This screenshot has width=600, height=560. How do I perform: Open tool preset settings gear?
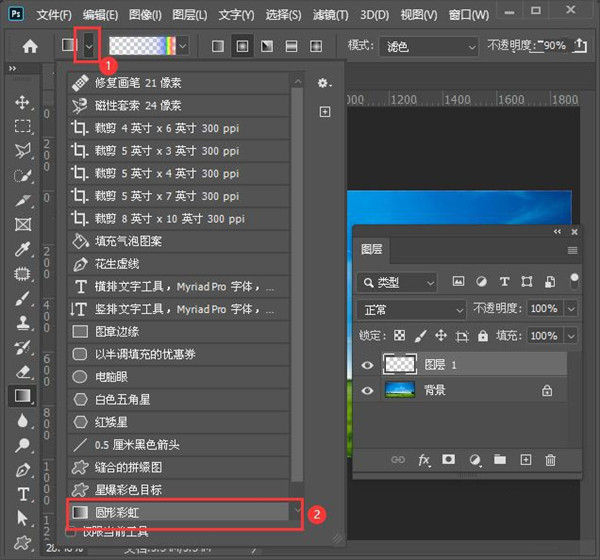324,83
